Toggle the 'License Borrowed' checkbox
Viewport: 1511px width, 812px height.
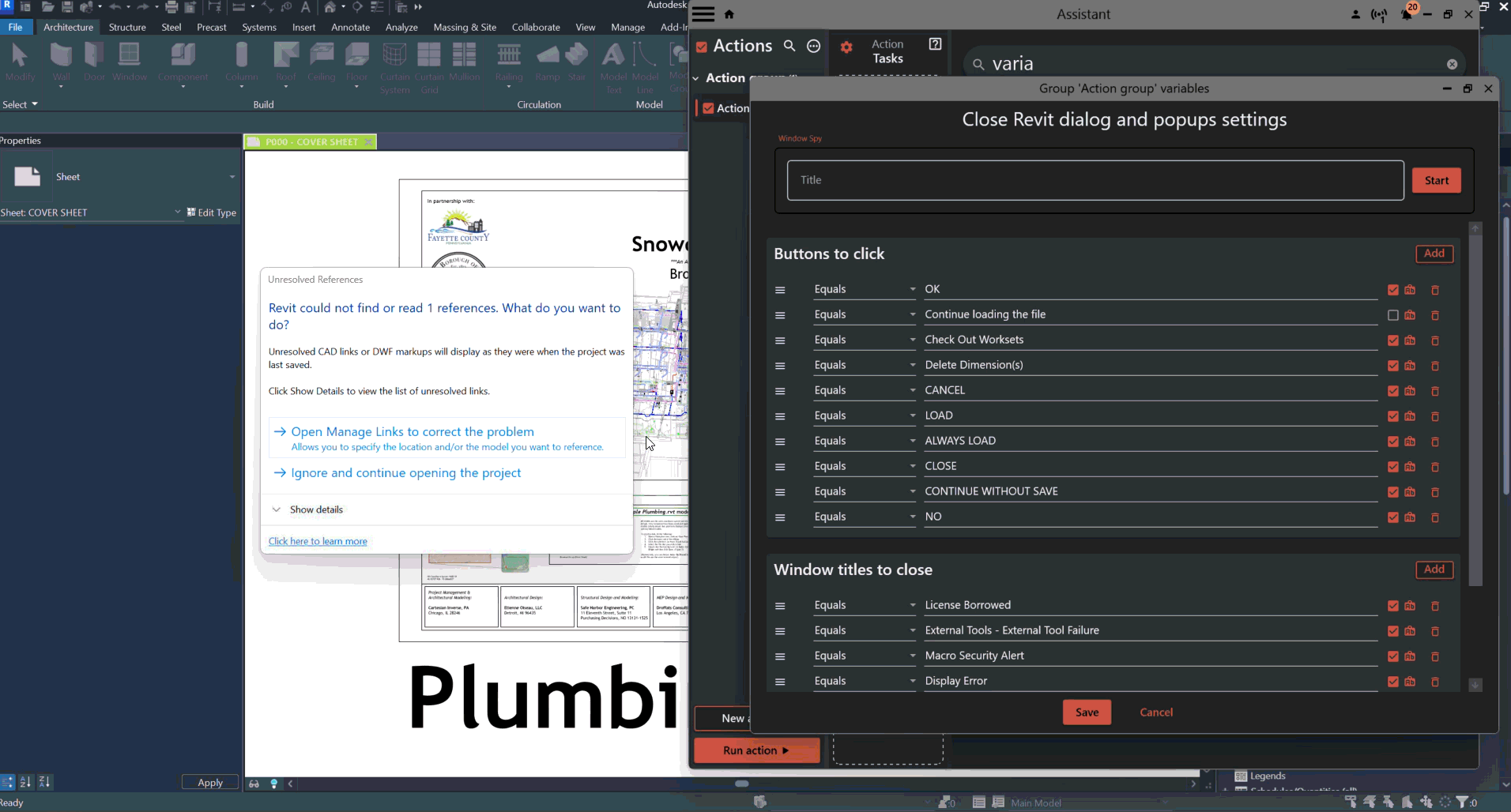(1392, 606)
